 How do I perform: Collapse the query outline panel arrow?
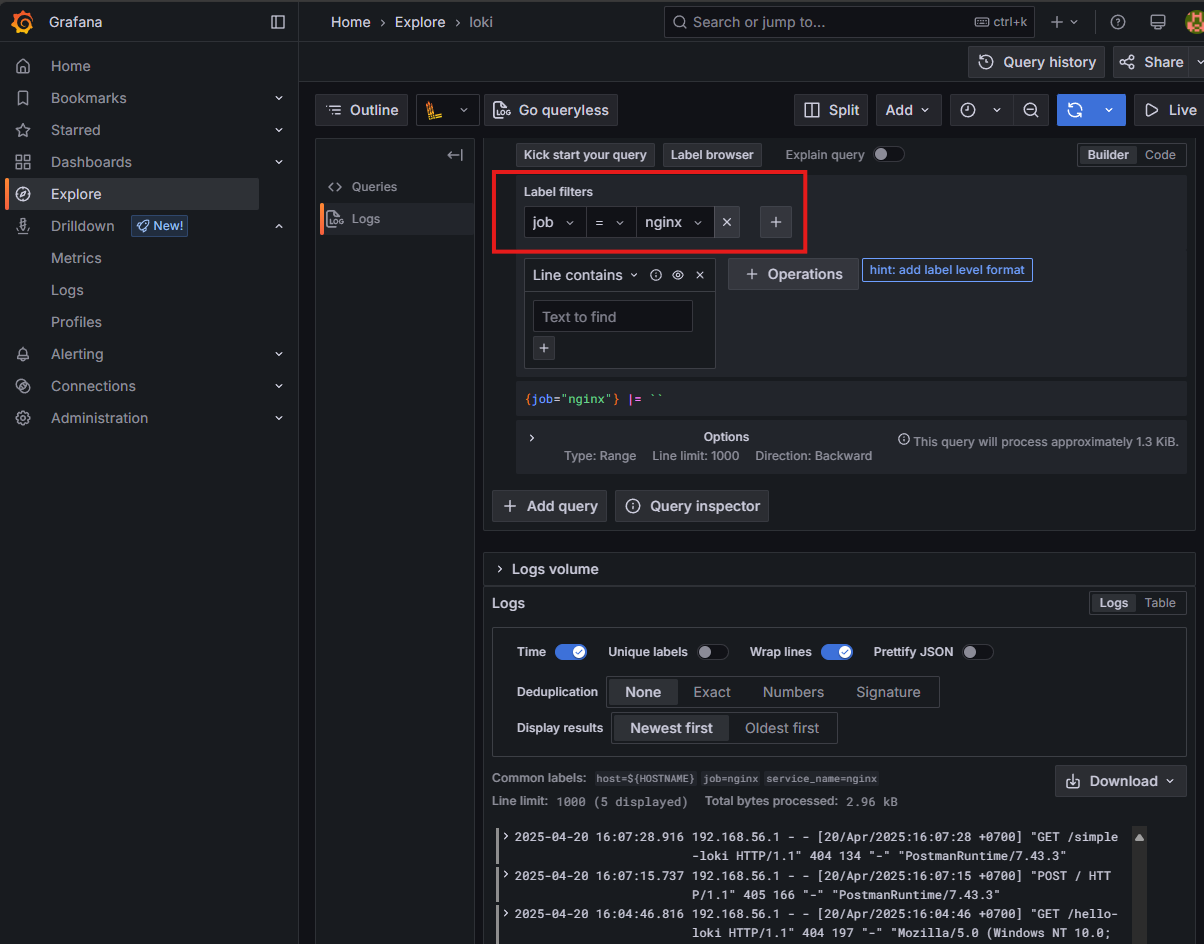(455, 155)
